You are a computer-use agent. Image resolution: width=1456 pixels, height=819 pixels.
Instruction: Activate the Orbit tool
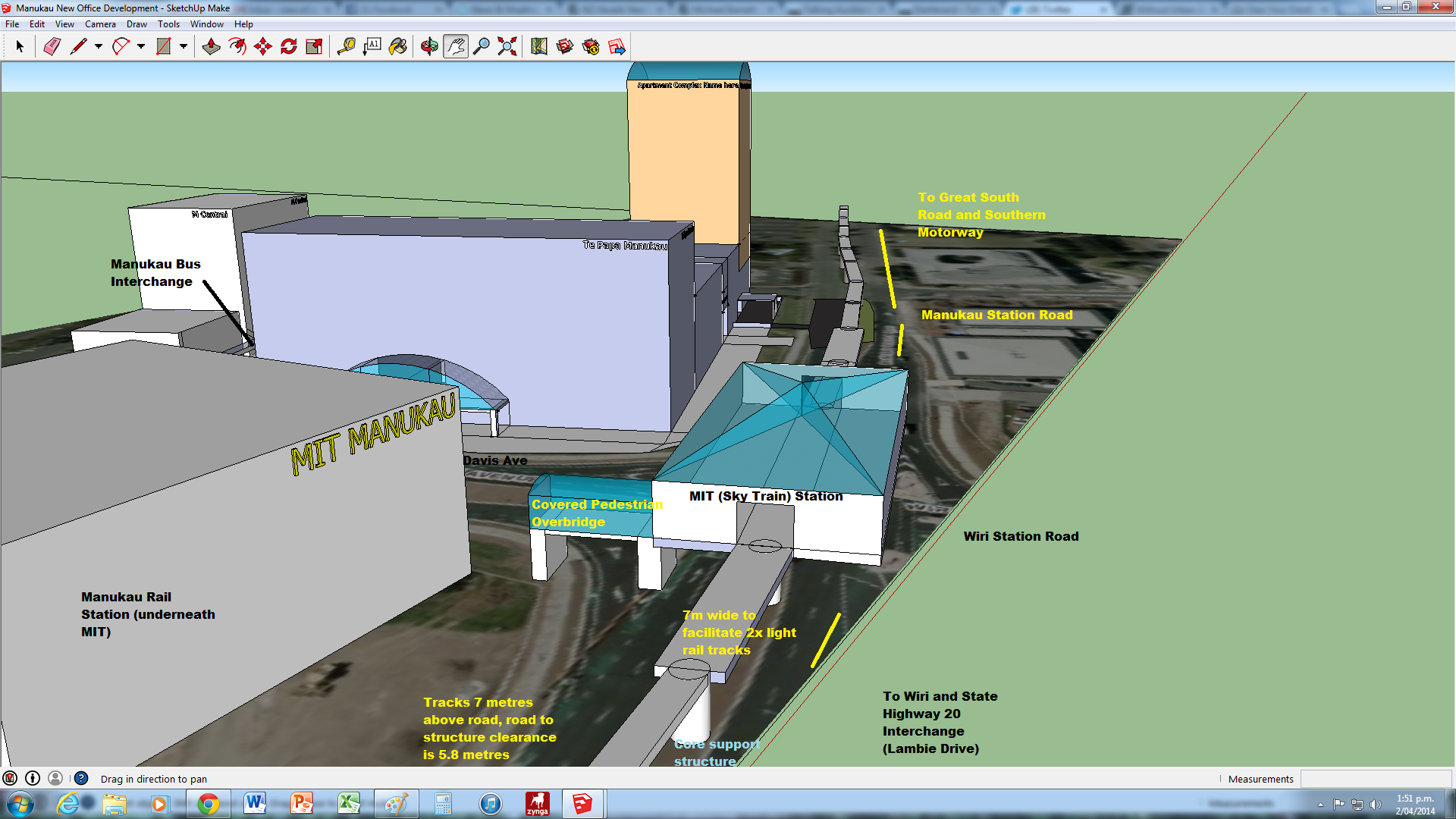click(x=429, y=47)
